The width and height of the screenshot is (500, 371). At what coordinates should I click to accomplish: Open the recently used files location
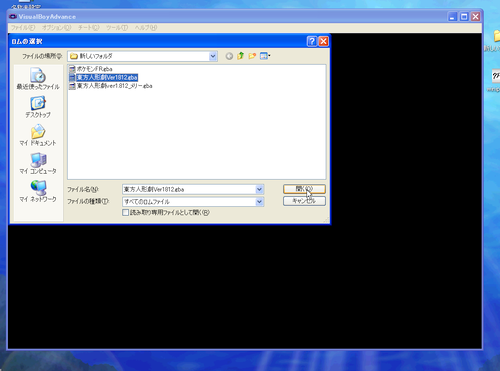[x=38, y=79]
